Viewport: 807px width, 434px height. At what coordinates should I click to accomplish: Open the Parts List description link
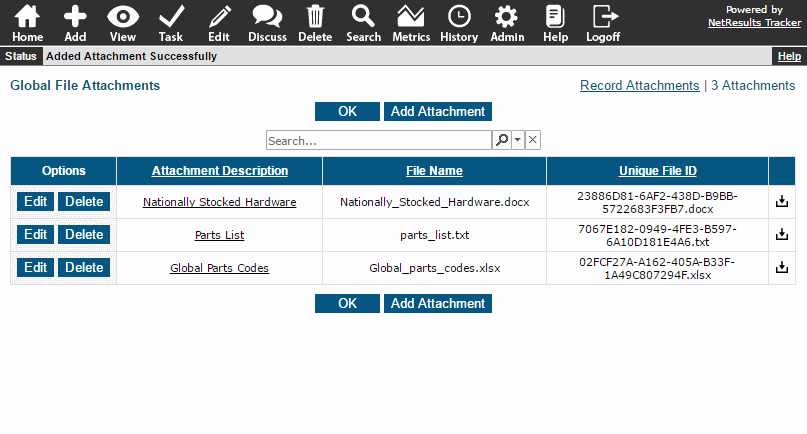[x=220, y=235]
